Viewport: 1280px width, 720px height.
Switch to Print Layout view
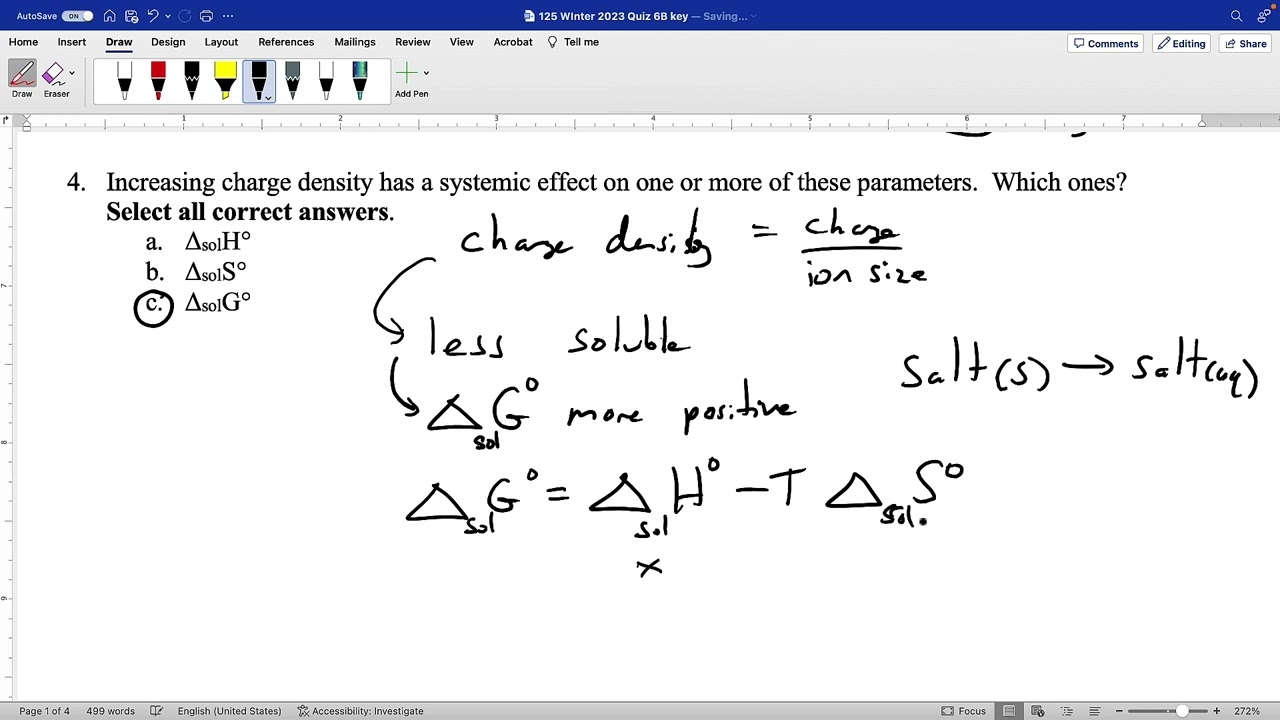point(1009,711)
